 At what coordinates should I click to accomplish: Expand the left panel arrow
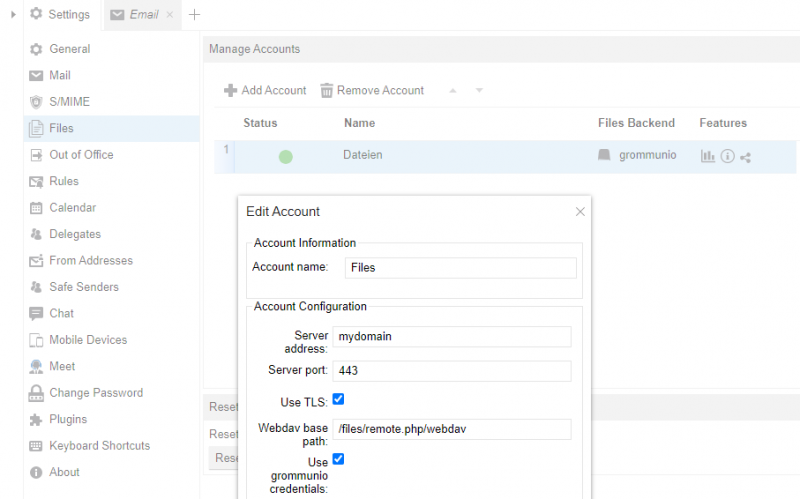13,14
